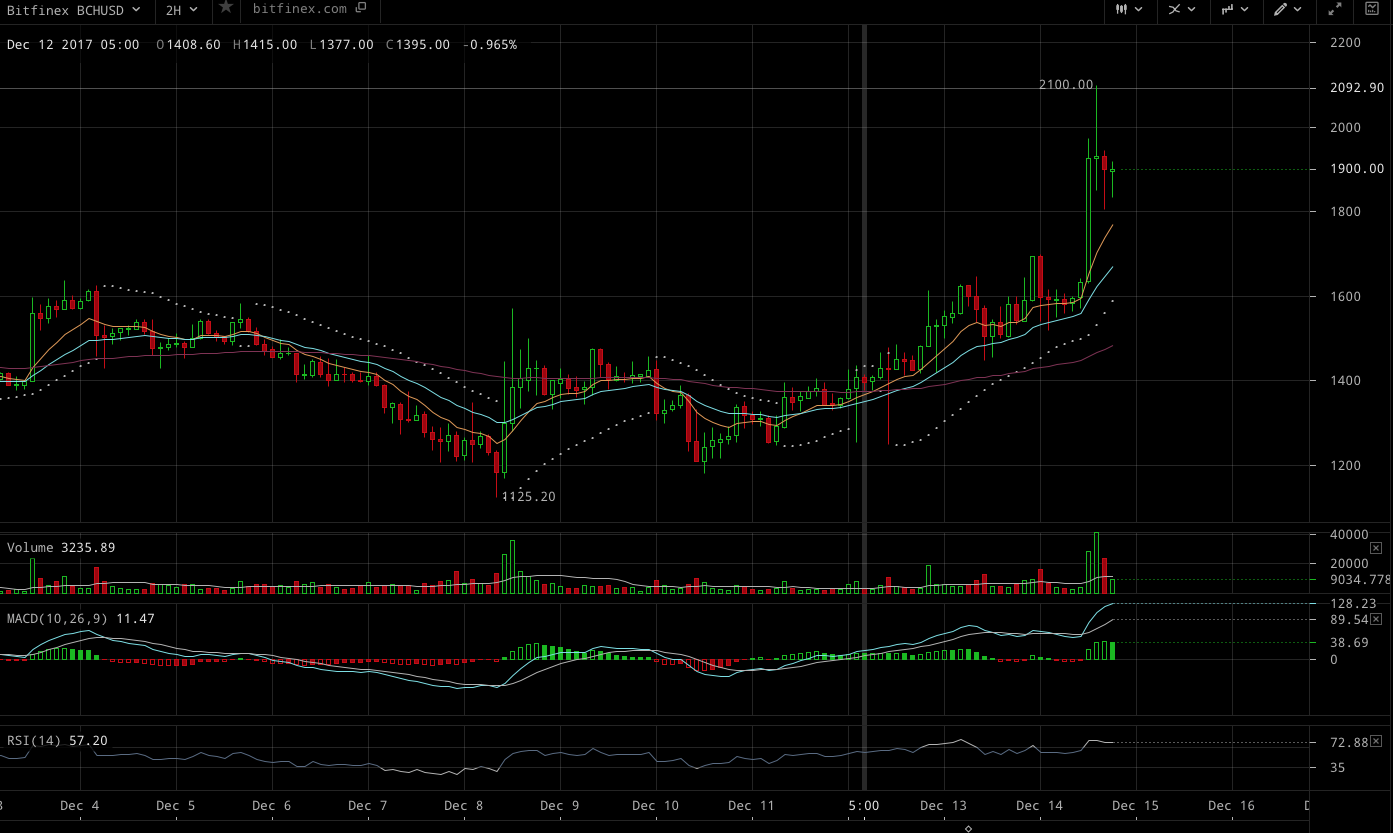Image resolution: width=1393 pixels, height=833 pixels.
Task: Click the Dec 11 date label
Action: point(752,806)
